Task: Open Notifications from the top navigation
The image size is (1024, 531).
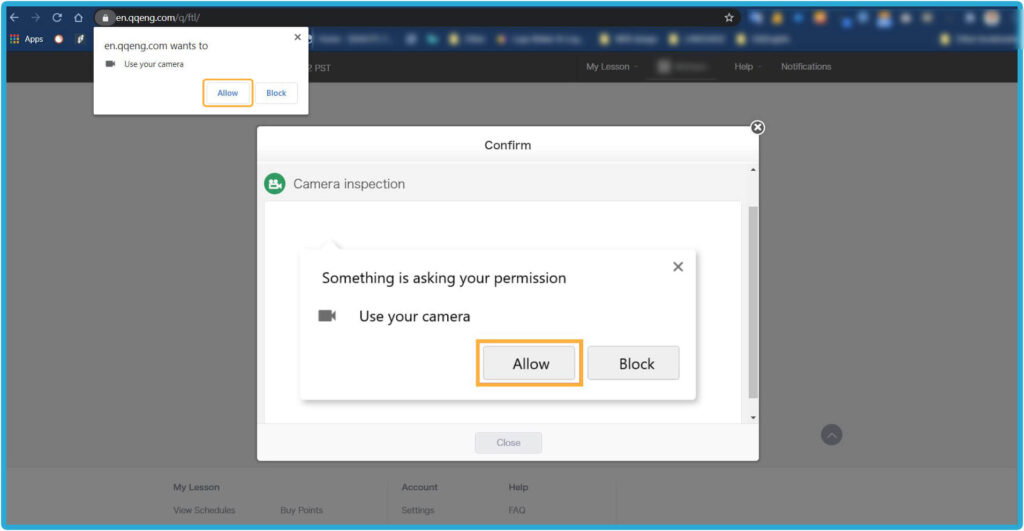Action: pyautogui.click(x=806, y=67)
